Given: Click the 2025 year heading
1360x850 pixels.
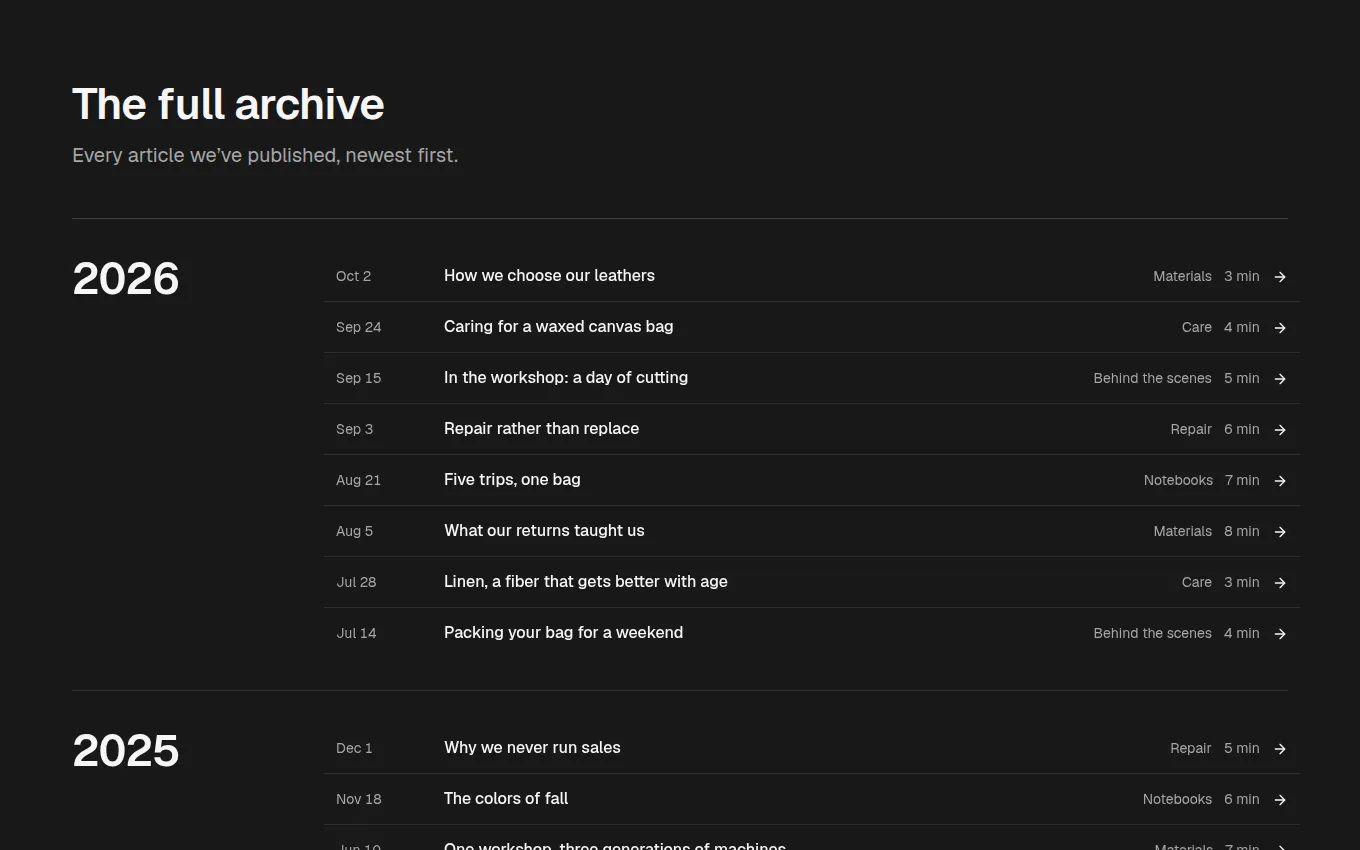Looking at the screenshot, I should click(x=126, y=751).
